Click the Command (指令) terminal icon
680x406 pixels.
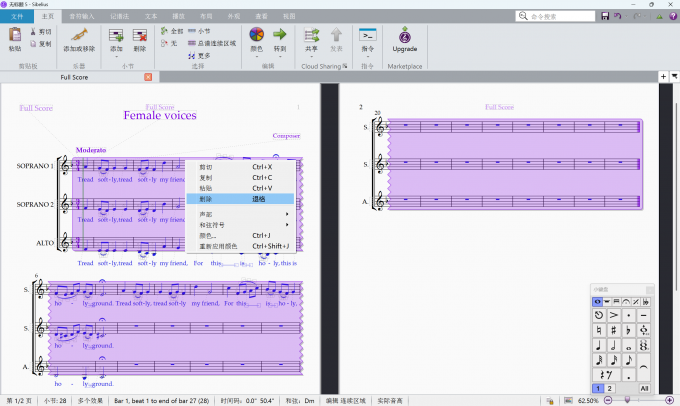tap(367, 35)
